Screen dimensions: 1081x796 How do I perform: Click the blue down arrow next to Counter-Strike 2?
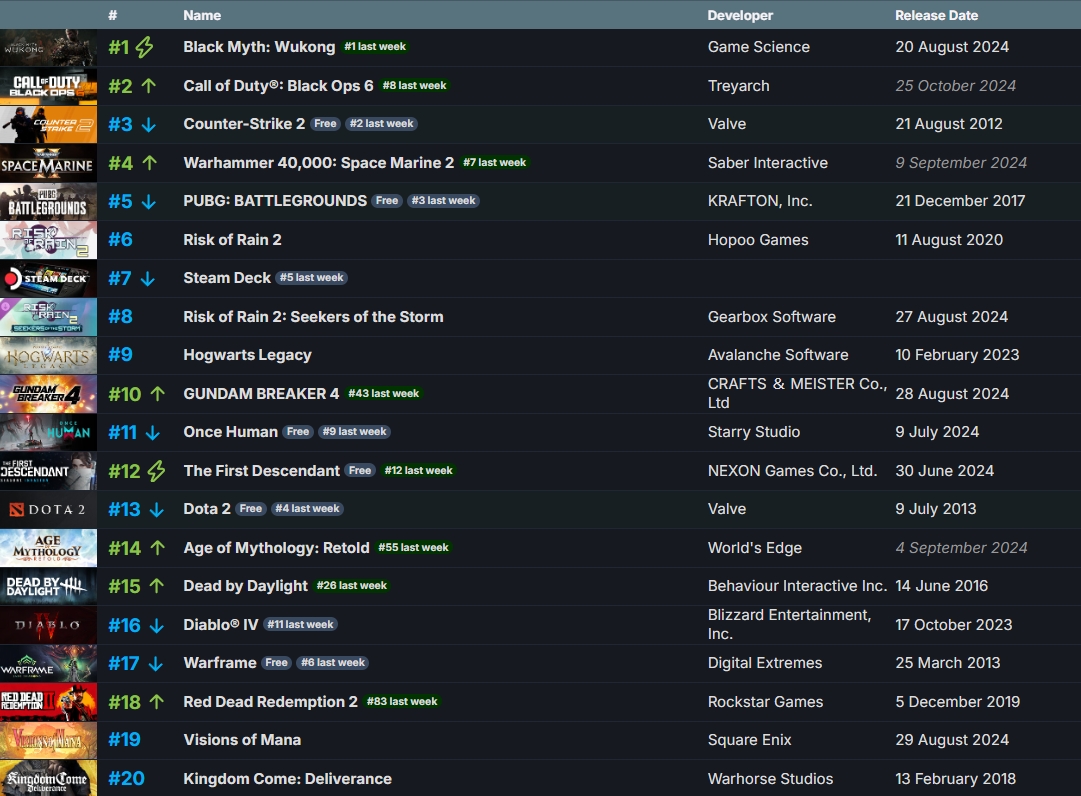coord(148,124)
